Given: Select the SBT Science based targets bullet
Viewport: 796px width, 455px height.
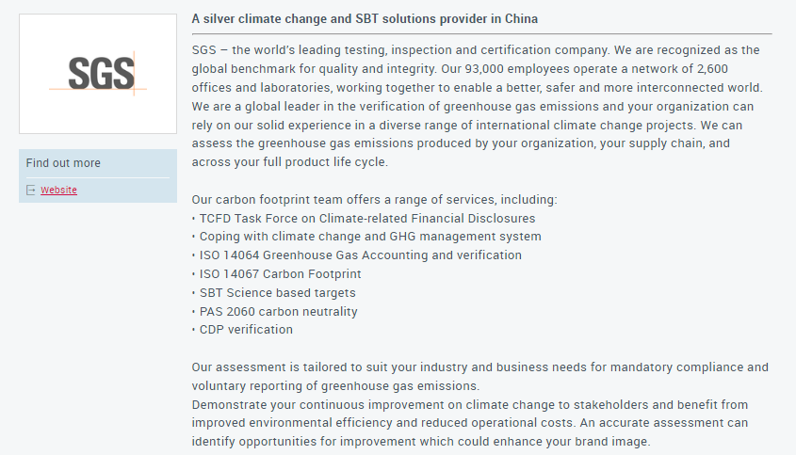Looking at the screenshot, I should [x=274, y=292].
